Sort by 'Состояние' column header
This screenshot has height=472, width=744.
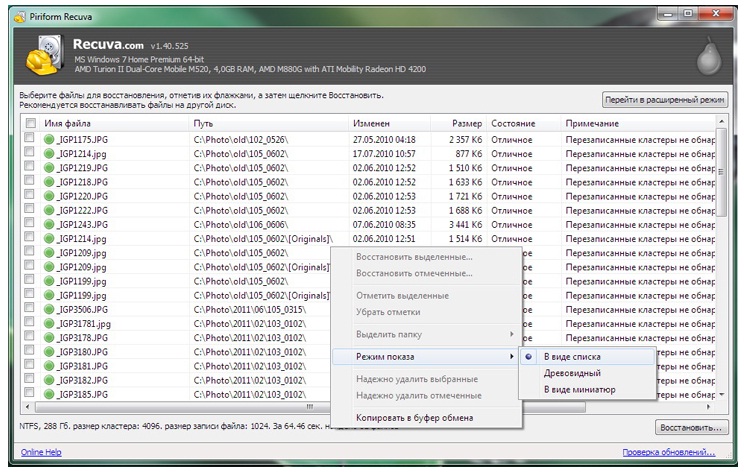click(522, 123)
